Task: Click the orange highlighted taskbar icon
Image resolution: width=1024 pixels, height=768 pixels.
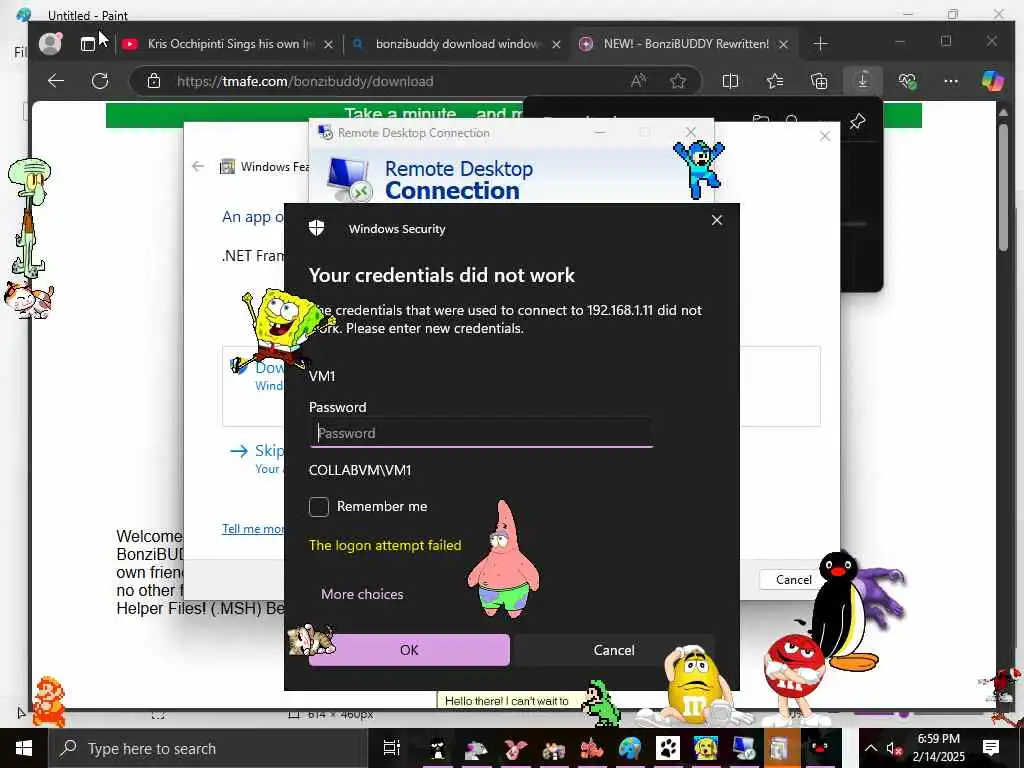Action: point(780,748)
